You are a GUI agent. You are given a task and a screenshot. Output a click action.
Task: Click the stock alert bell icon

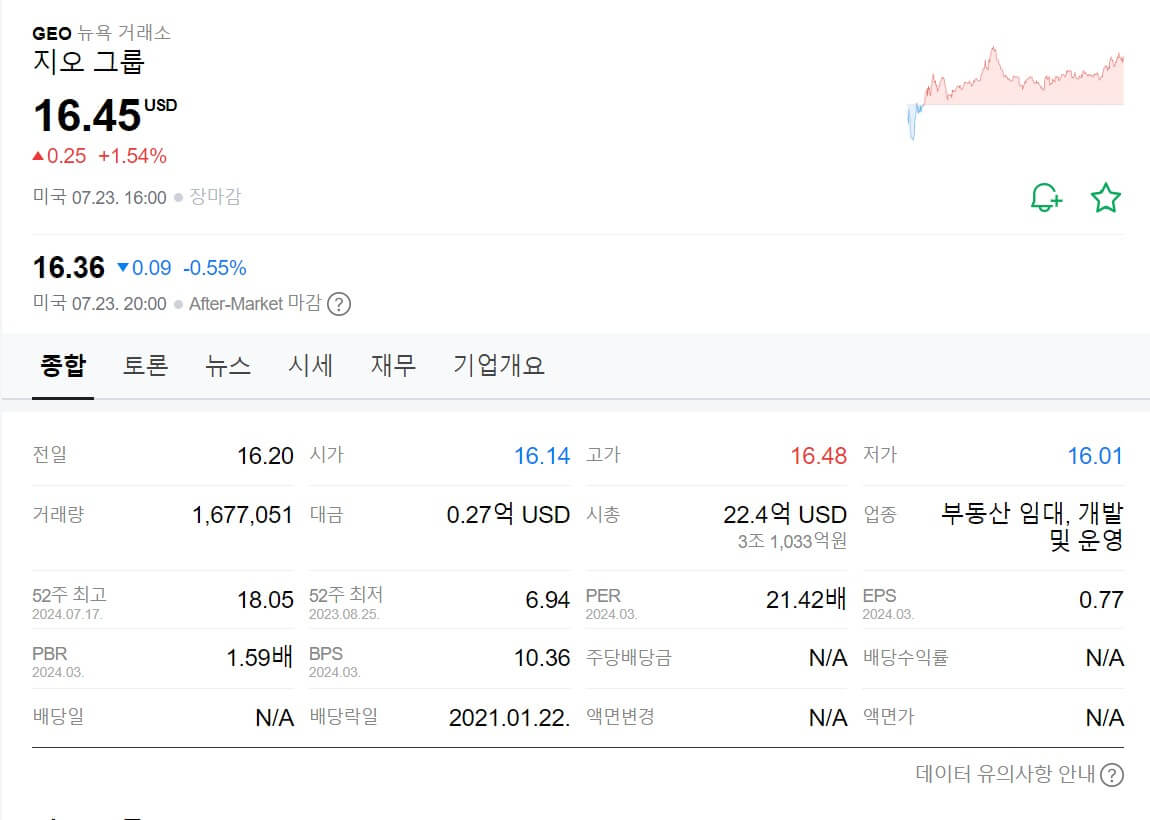point(1046,197)
